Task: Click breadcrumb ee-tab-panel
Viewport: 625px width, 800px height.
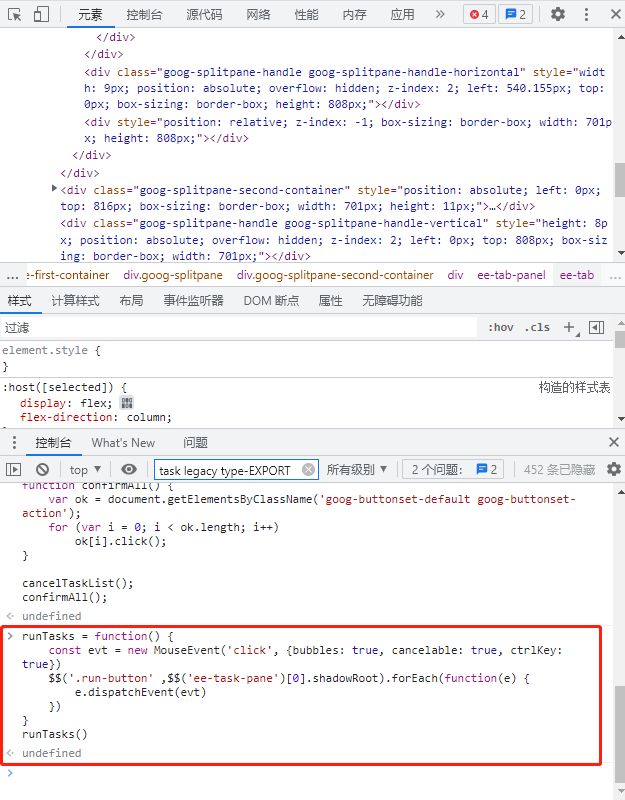Action: 511,276
